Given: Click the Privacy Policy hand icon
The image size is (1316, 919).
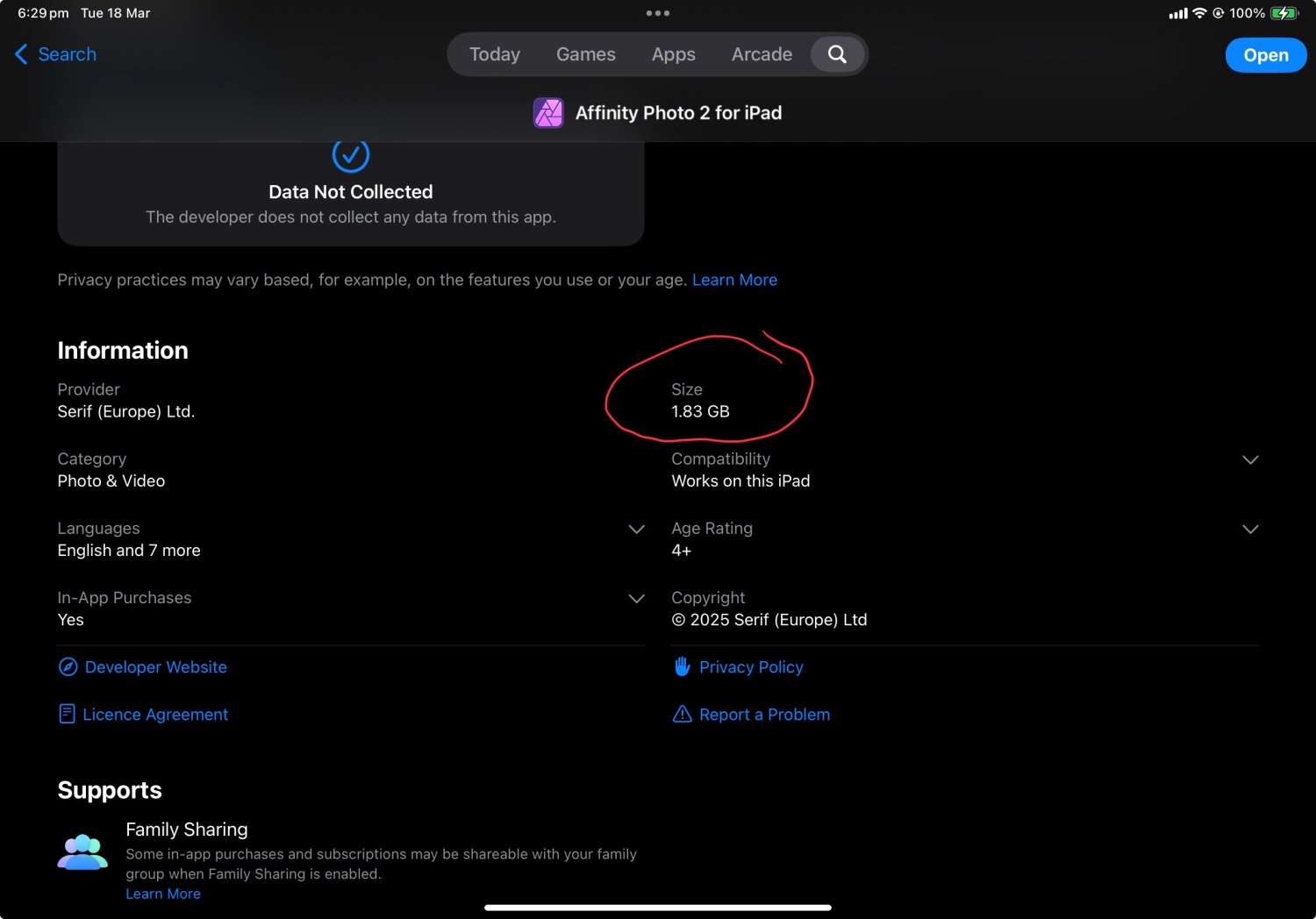Looking at the screenshot, I should (682, 666).
